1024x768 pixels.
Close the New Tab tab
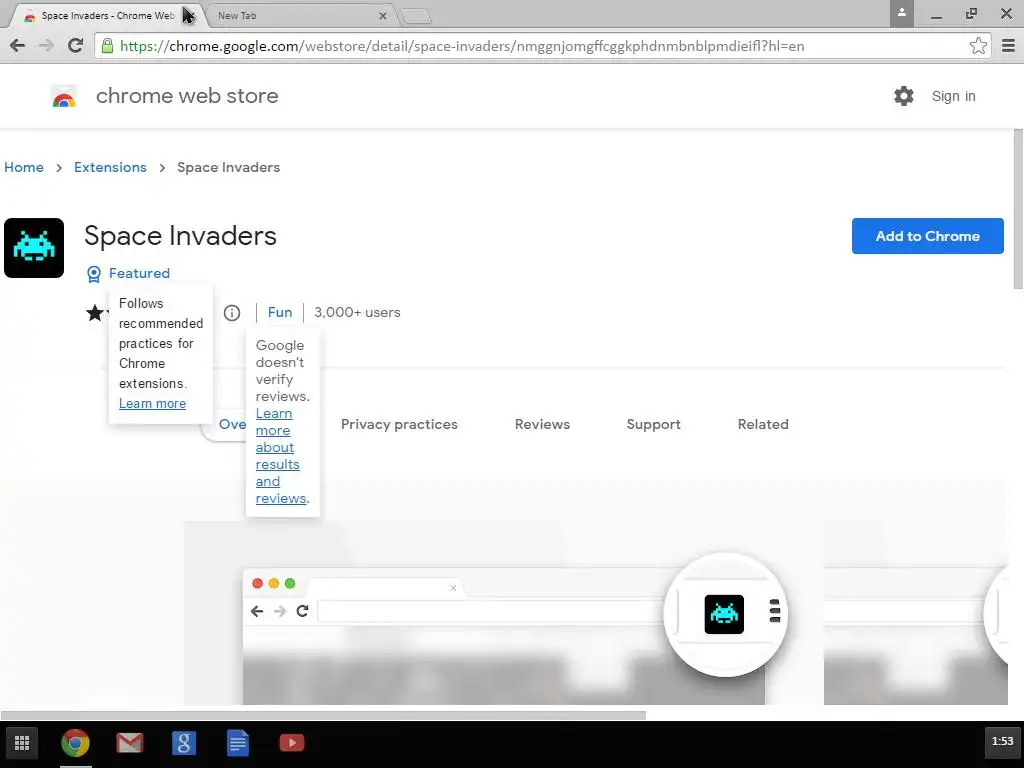[383, 16]
